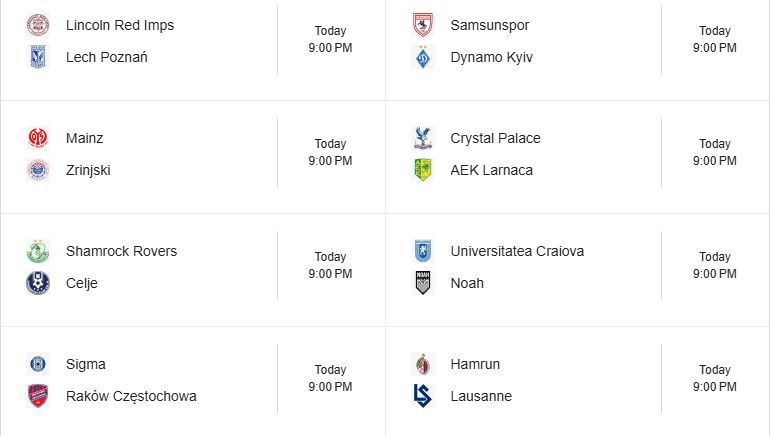Open the Universitatea Craiova team link
Screen dimensions: 775x436
point(517,251)
